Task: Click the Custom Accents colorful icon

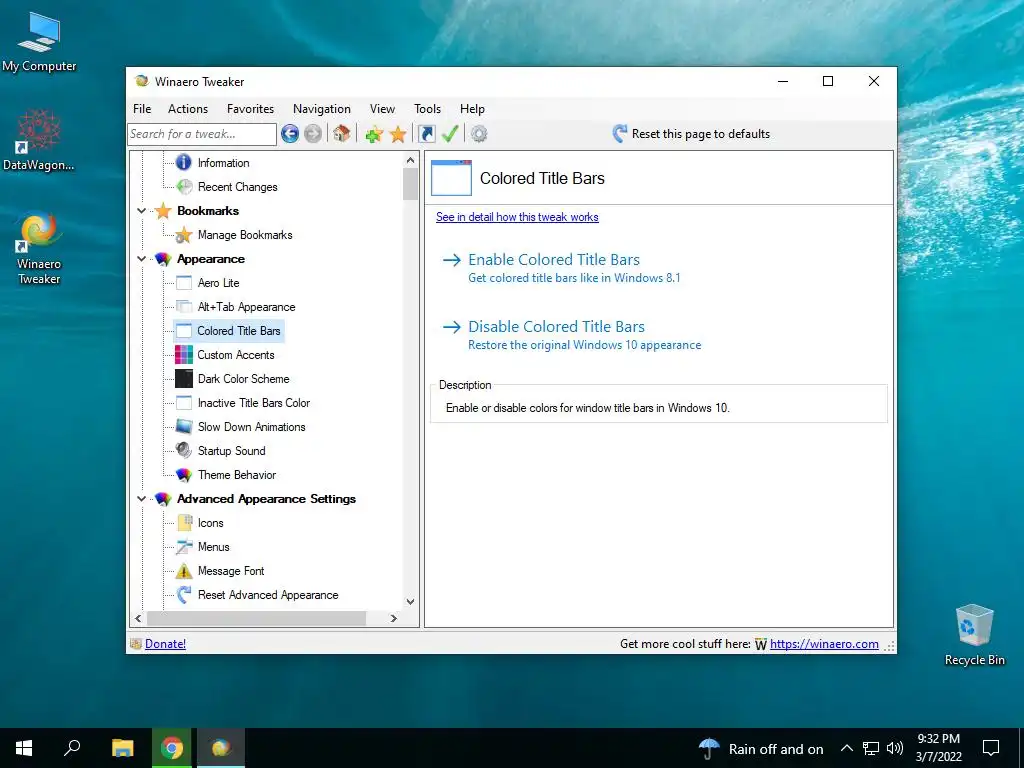Action: click(184, 355)
